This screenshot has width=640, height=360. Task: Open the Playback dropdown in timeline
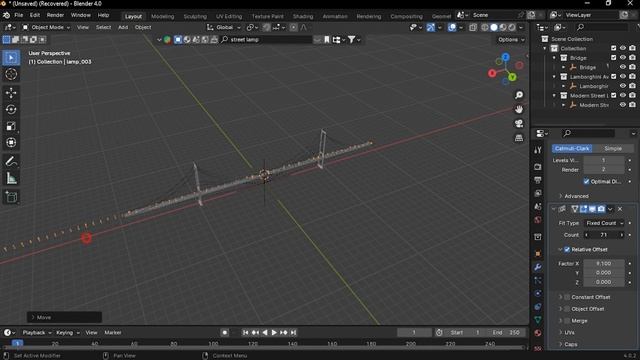point(37,333)
